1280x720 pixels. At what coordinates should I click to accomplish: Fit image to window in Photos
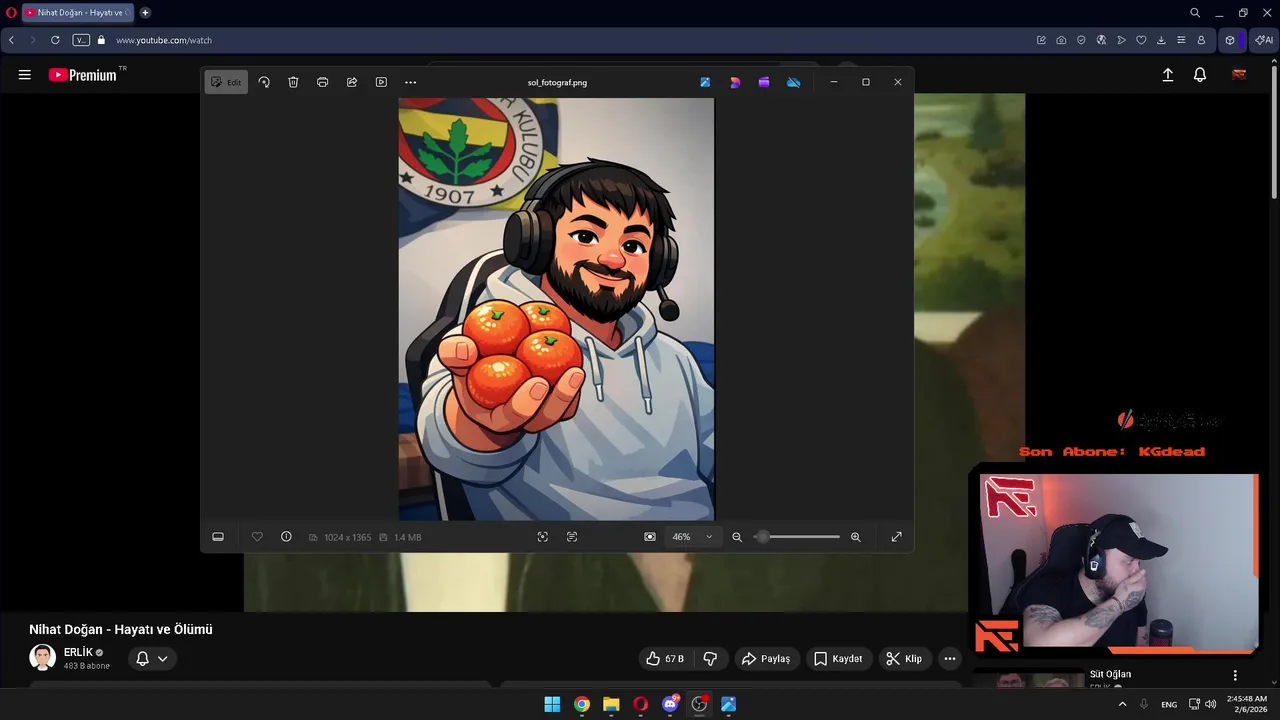(650, 537)
